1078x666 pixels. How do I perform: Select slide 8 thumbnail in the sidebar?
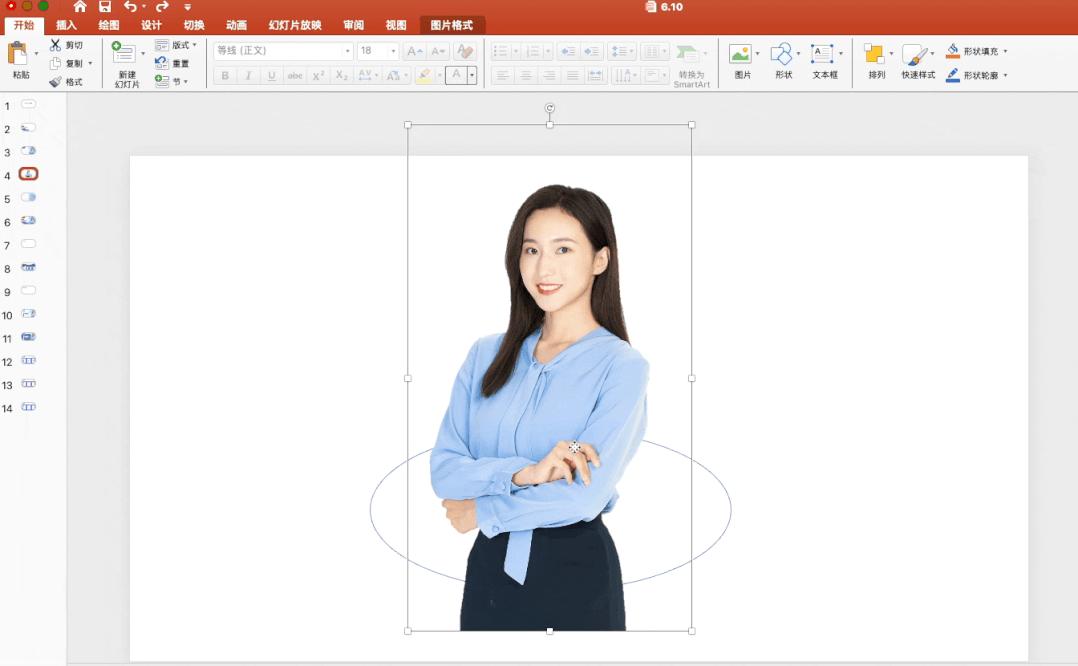pyautogui.click(x=28, y=269)
